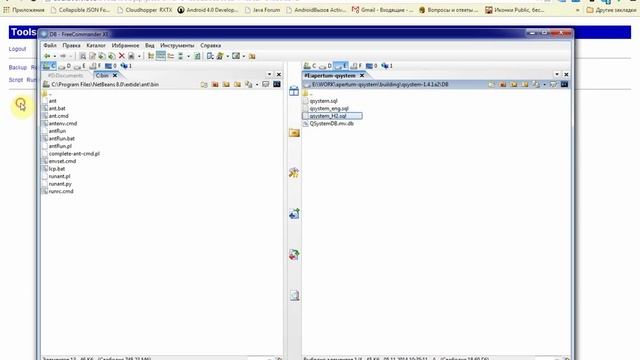Select drive F in right panel drive bar
640x360 pixels.
pyautogui.click(x=356, y=66)
